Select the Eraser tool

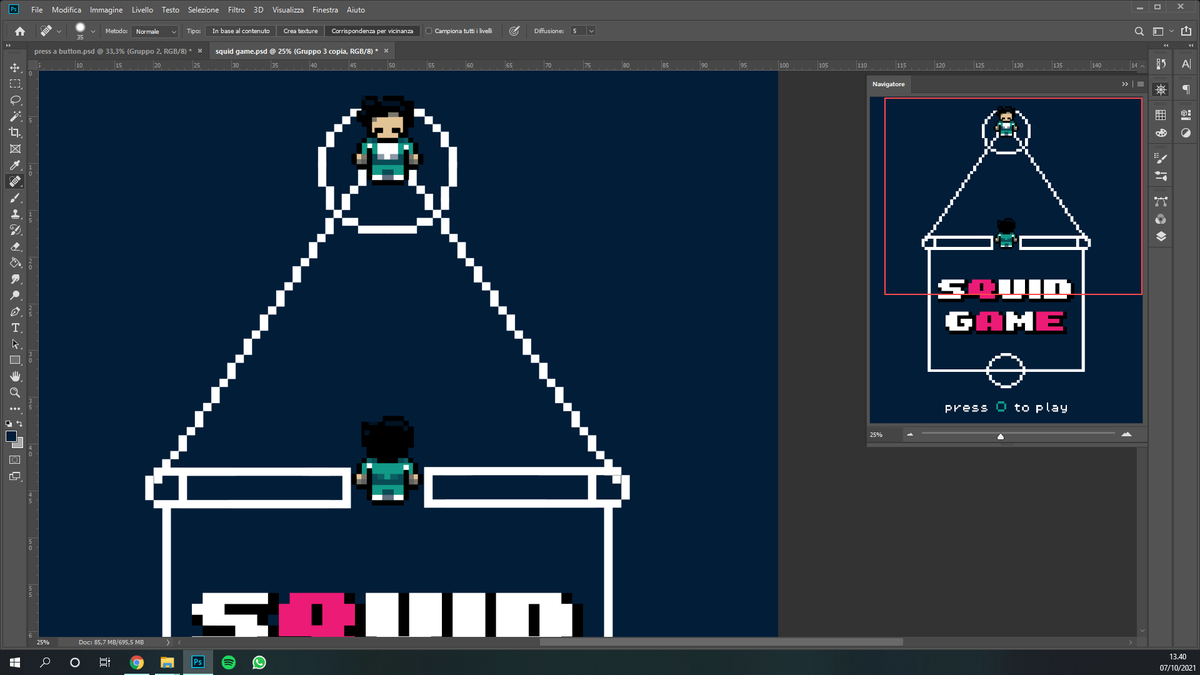click(15, 246)
